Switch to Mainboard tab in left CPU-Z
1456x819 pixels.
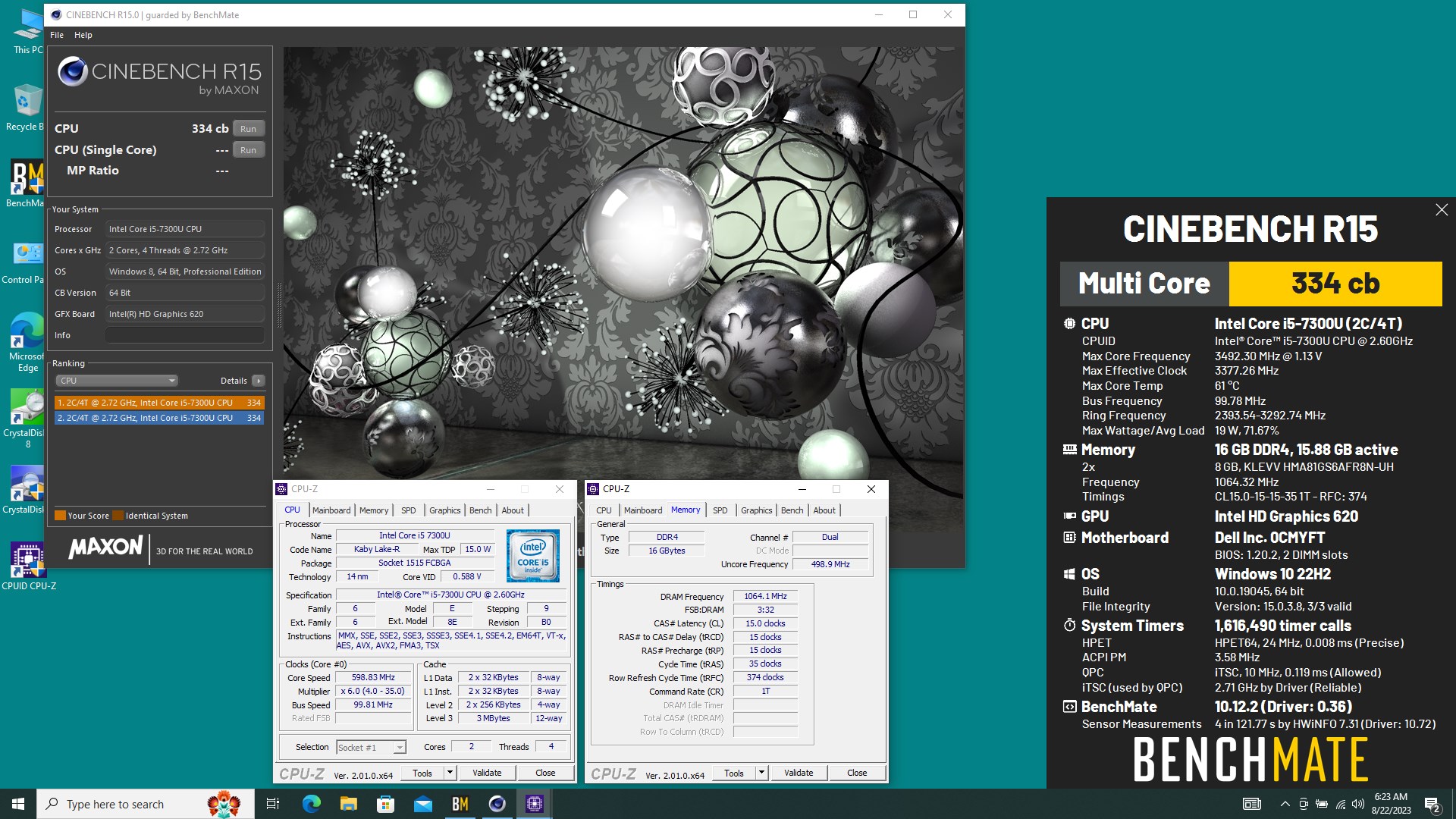tap(331, 510)
